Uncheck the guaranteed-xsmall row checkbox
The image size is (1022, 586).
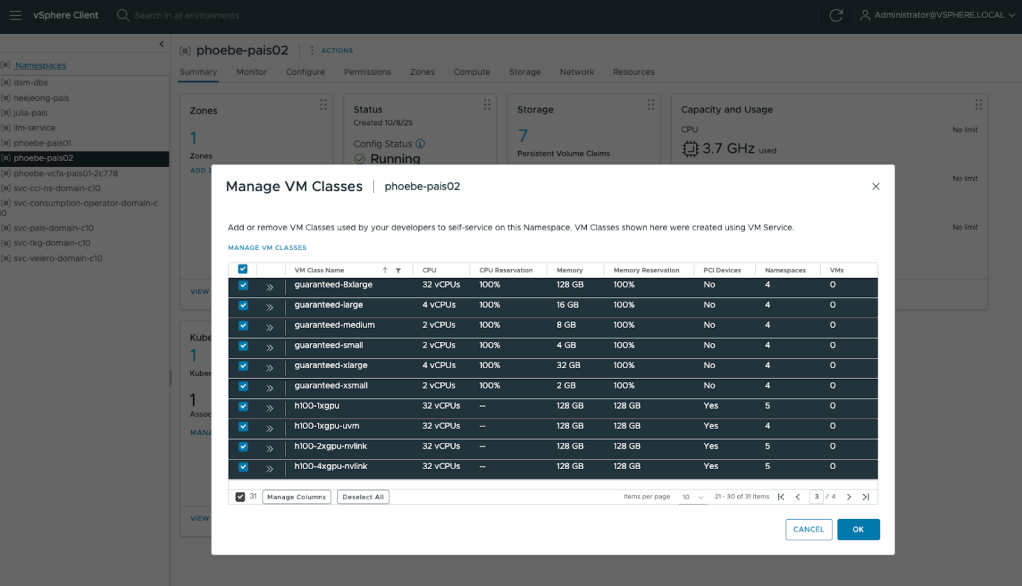click(243, 387)
